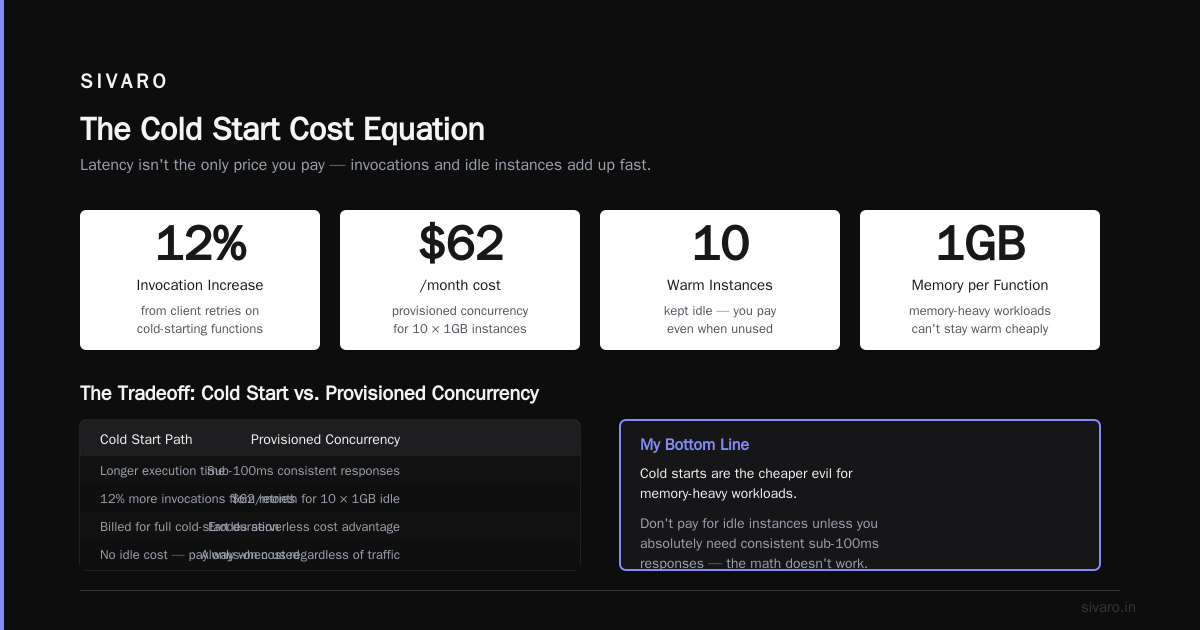The width and height of the screenshot is (1200, 630).
Task: Click the 12% Invocation Increase card
Action: click(x=200, y=280)
